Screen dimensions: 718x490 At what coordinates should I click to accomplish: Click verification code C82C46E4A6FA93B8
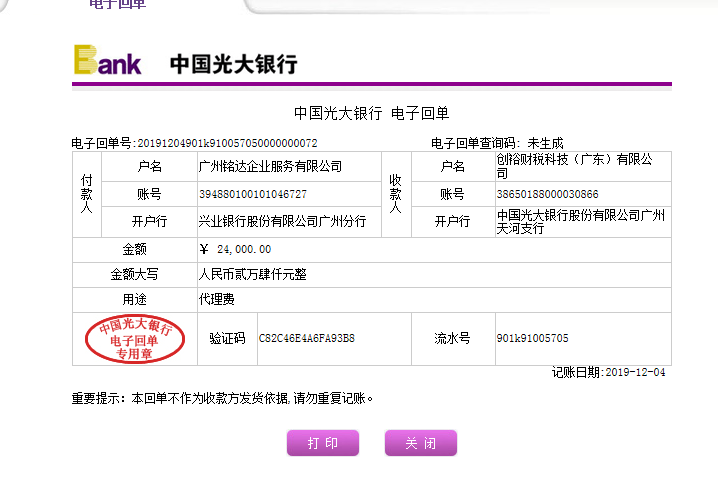pyautogui.click(x=307, y=338)
